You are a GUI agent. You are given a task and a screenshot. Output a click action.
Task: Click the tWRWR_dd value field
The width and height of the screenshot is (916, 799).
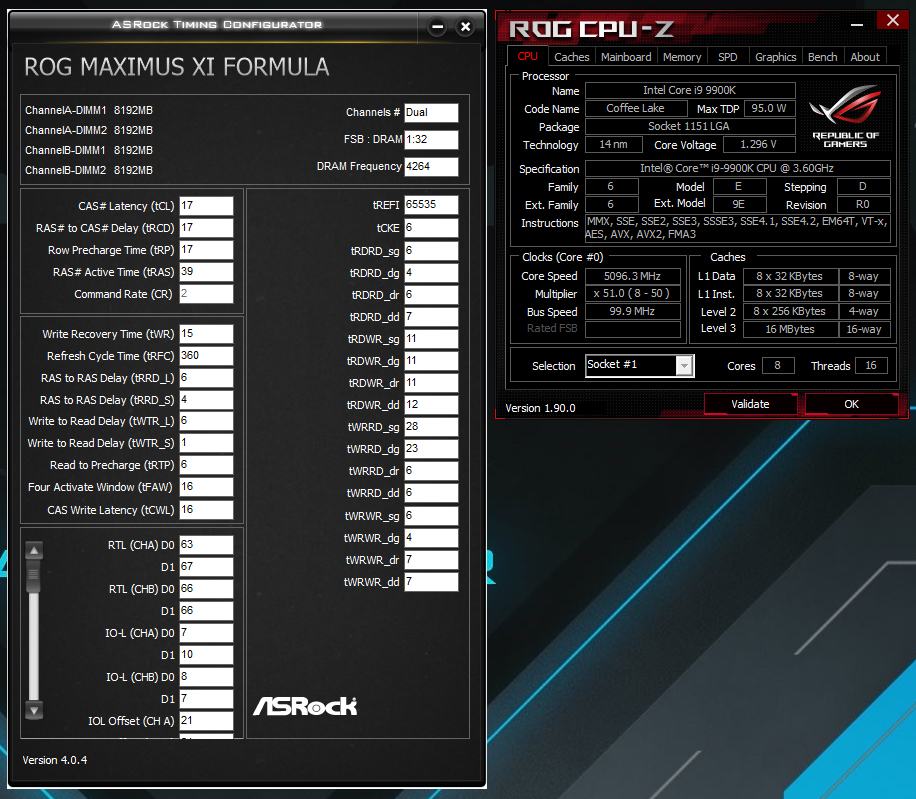[431, 582]
